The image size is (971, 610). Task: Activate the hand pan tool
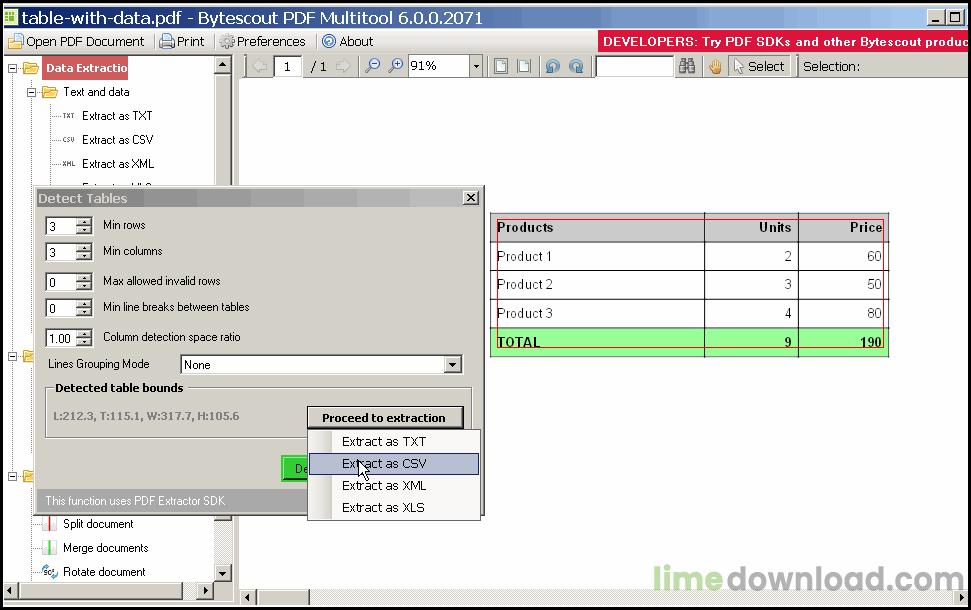coord(715,66)
